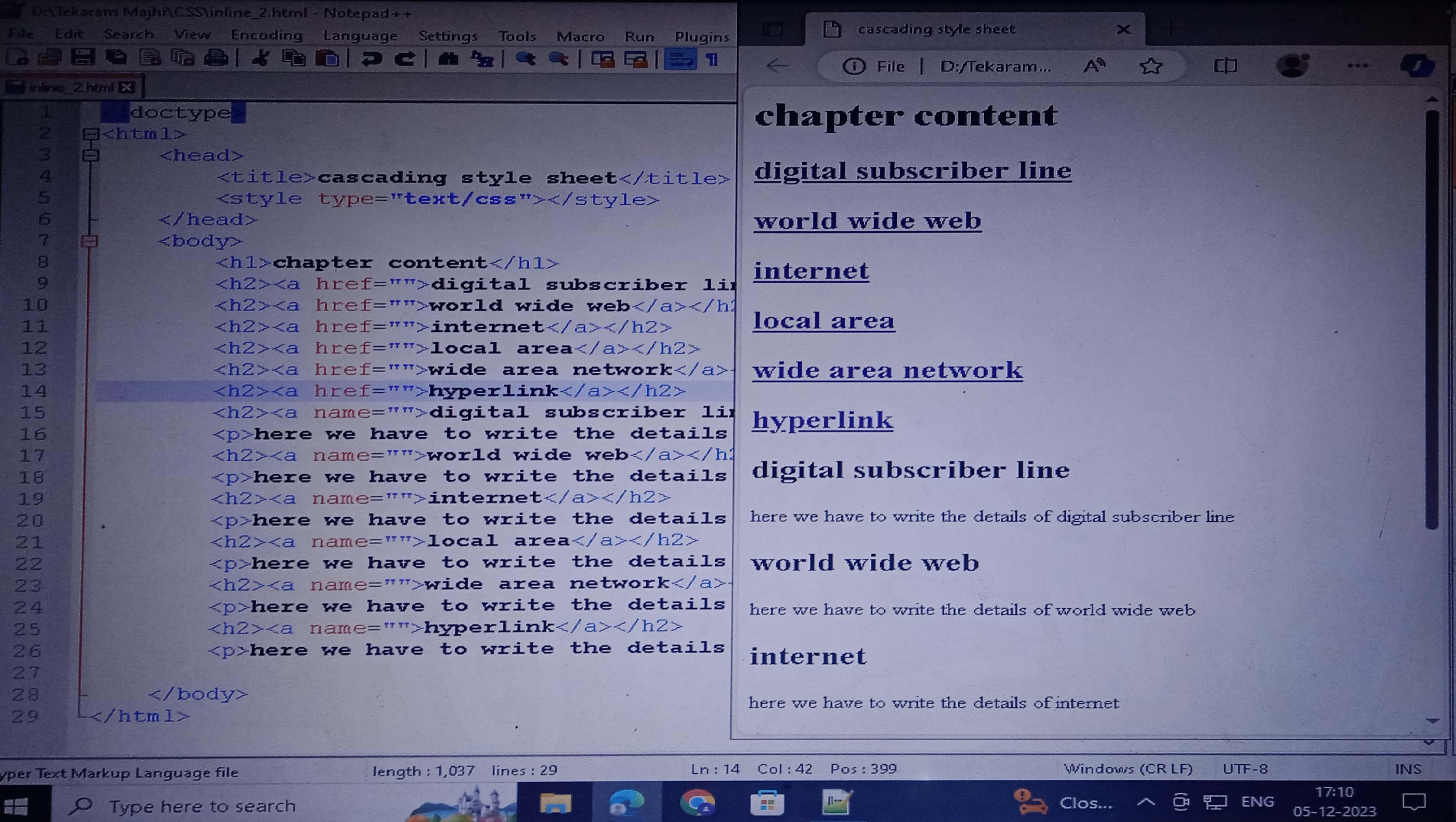Click the Cut scissors icon
Image resolution: width=1456 pixels, height=822 pixels.
click(261, 58)
